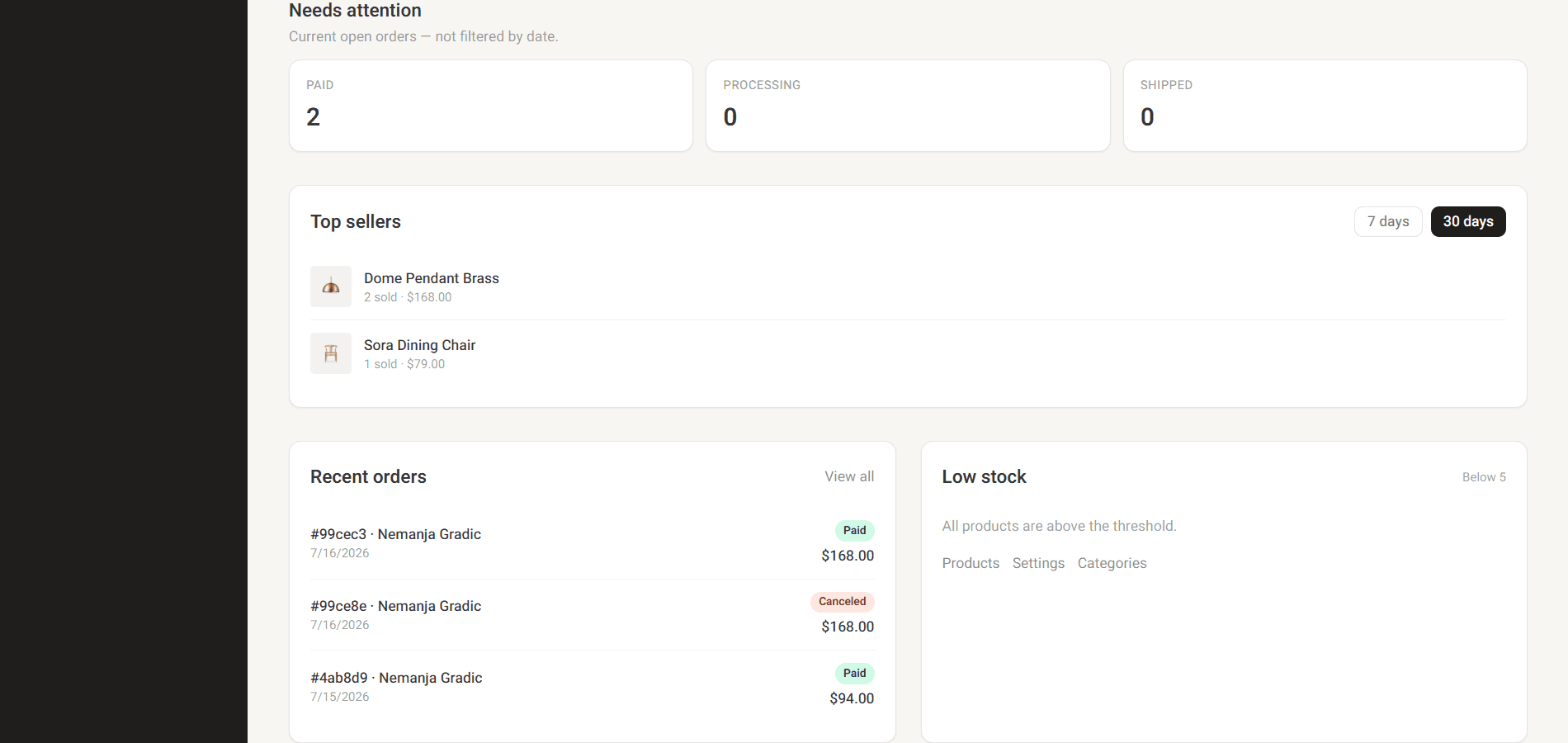
Task: Click the 7/15/2026 order date
Action: [340, 697]
